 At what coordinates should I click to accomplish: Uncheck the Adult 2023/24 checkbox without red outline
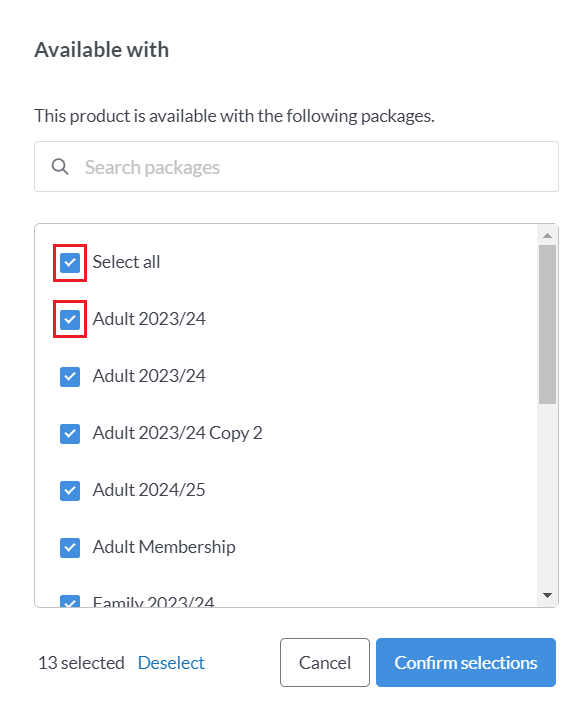click(x=70, y=377)
